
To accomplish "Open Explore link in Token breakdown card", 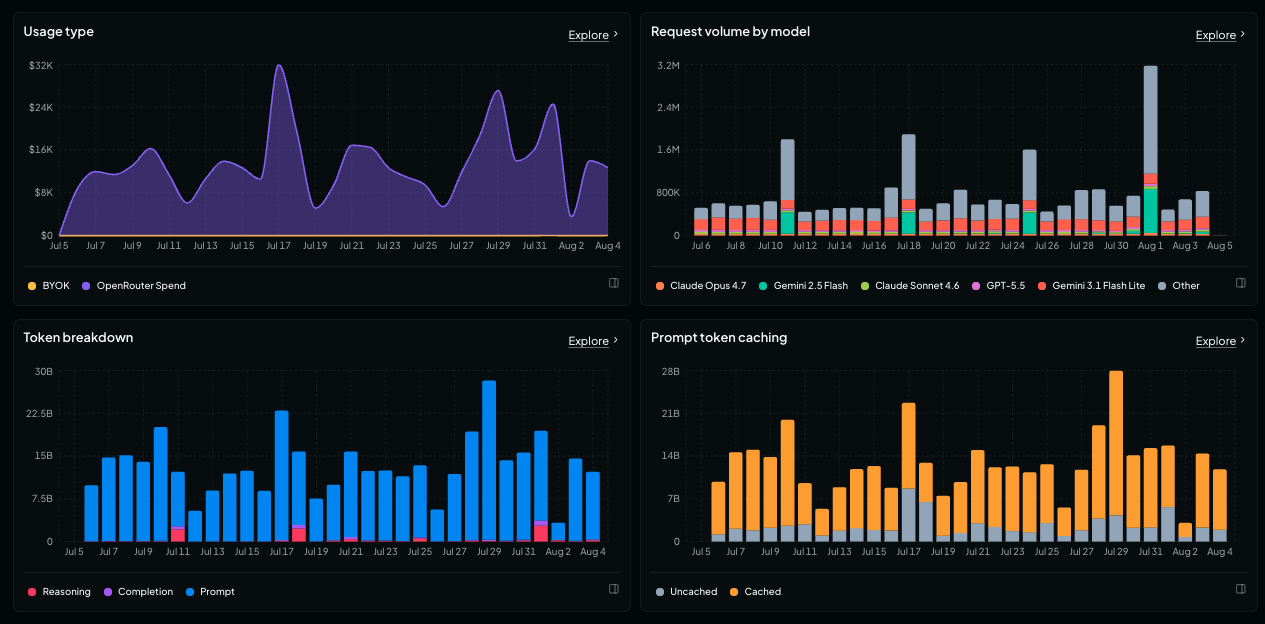I will [x=593, y=341].
